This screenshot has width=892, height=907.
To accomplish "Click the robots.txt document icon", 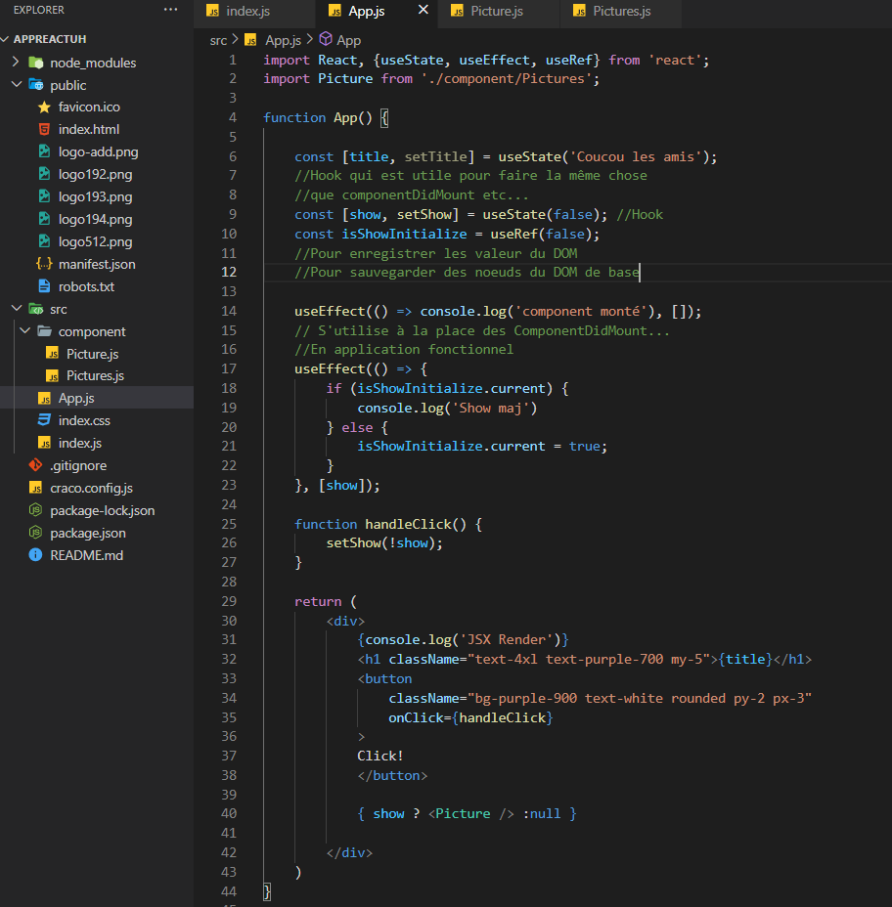I will pos(45,286).
